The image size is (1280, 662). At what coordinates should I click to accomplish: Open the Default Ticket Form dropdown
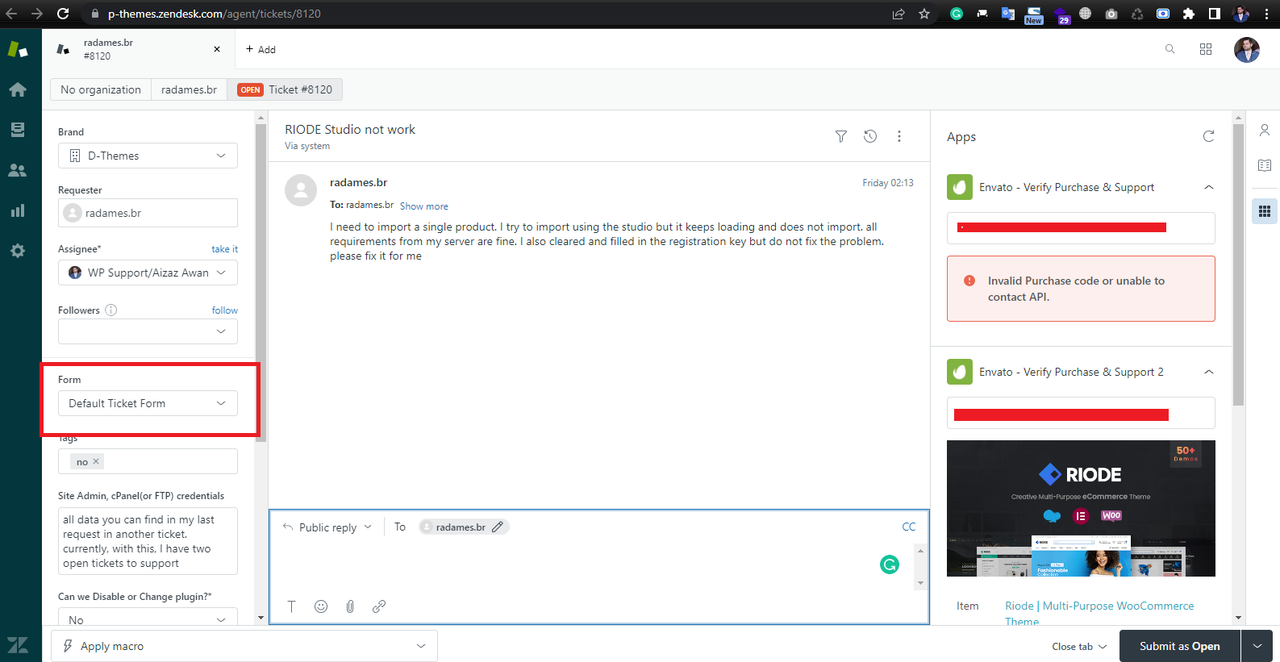tap(148, 403)
